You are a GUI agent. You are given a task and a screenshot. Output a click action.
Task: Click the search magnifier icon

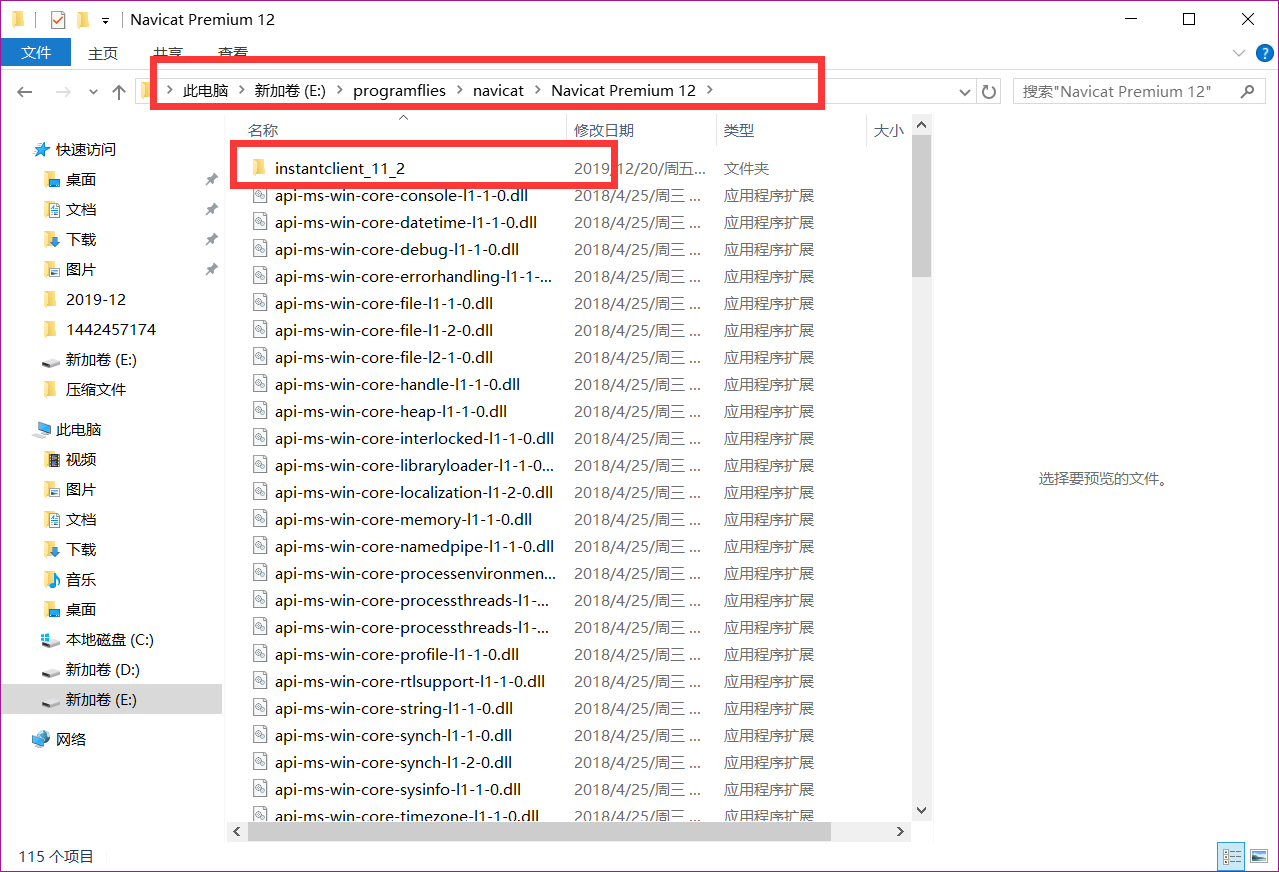click(x=1247, y=91)
